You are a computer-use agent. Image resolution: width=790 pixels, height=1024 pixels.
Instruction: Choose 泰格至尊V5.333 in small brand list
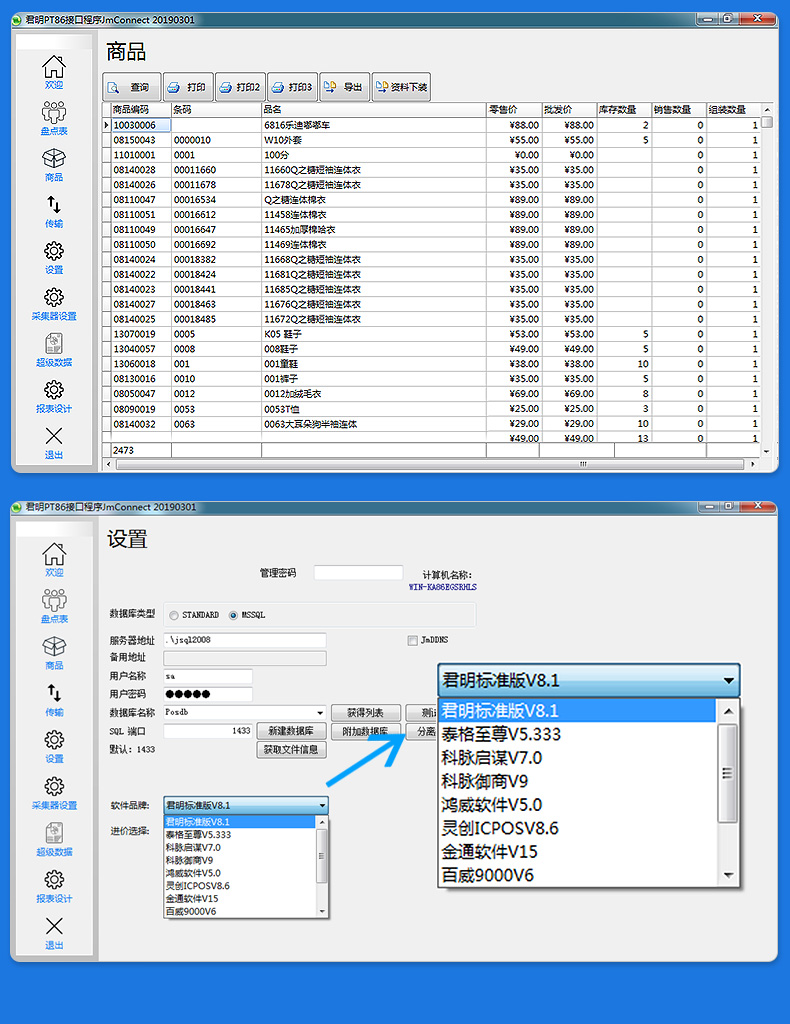(x=240, y=835)
